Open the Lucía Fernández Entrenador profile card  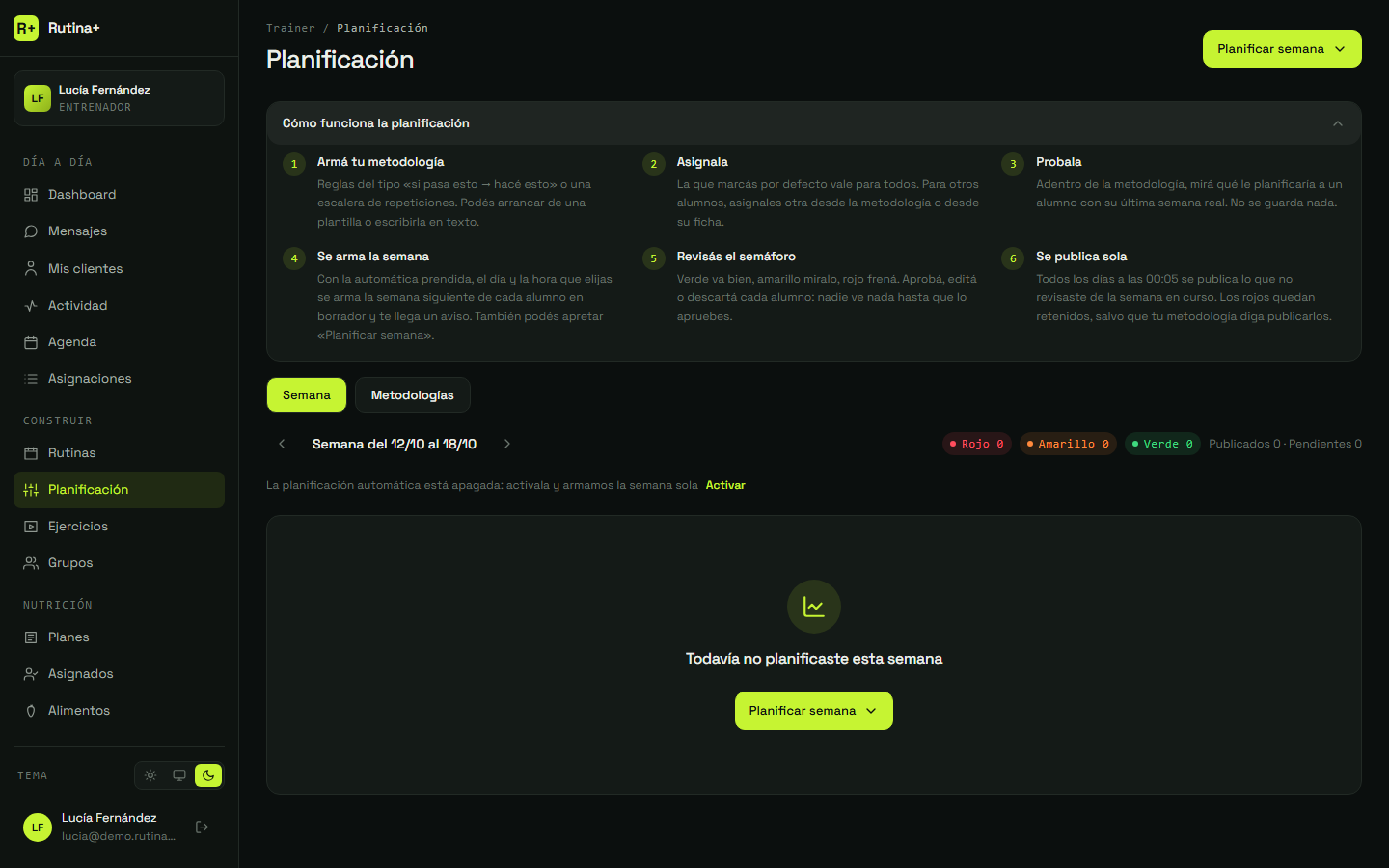(x=120, y=98)
